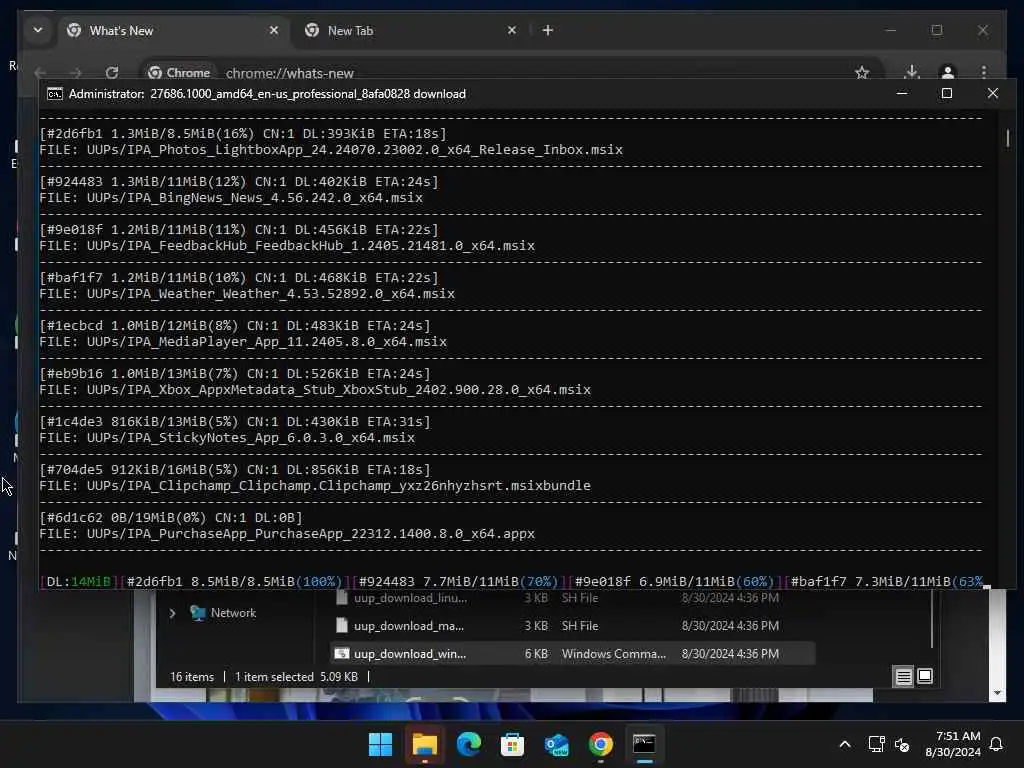Reload the Chrome page
Screen dimensions: 1024x768
point(112,72)
